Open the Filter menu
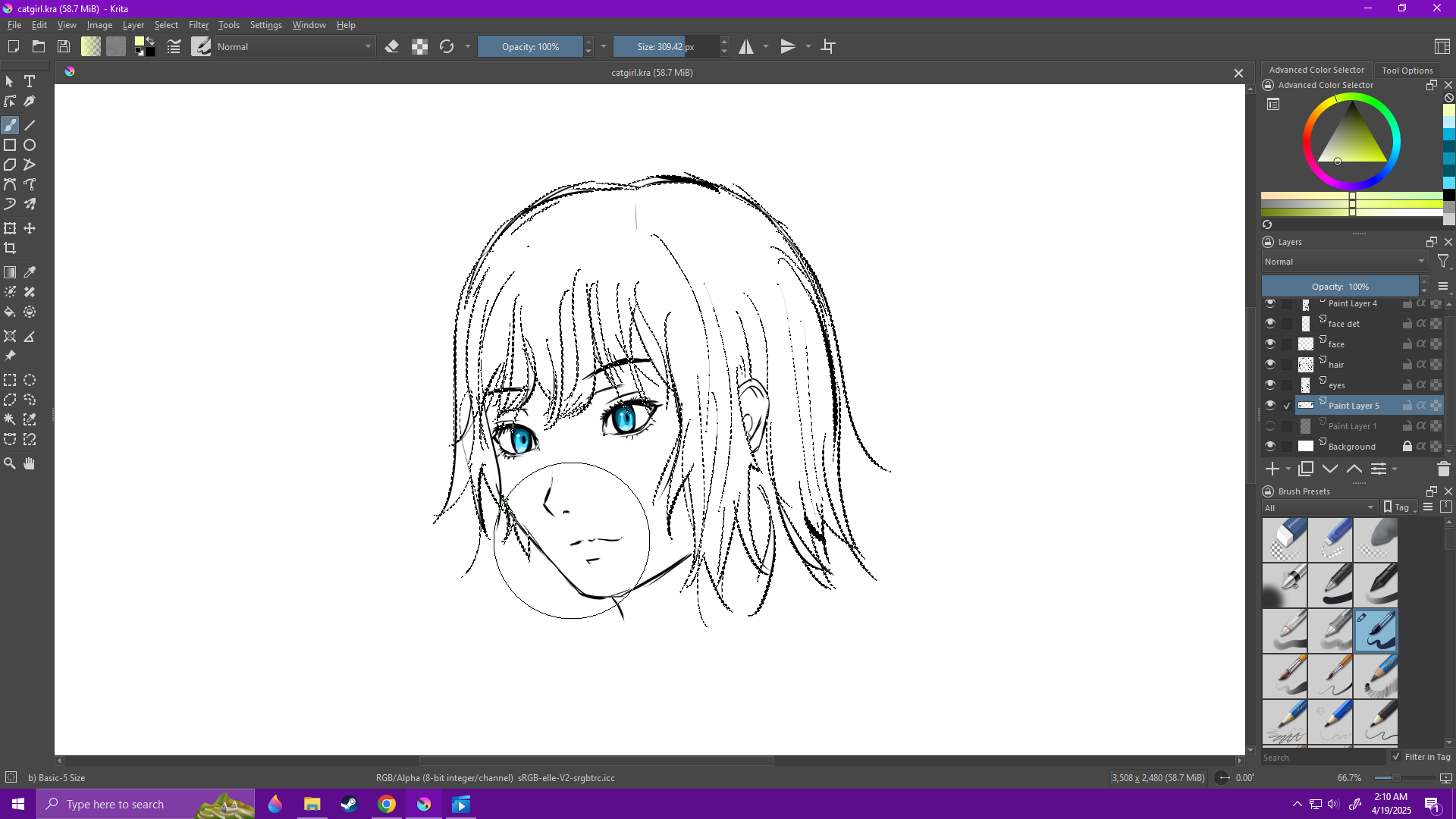Viewport: 1456px width, 819px height. tap(198, 25)
